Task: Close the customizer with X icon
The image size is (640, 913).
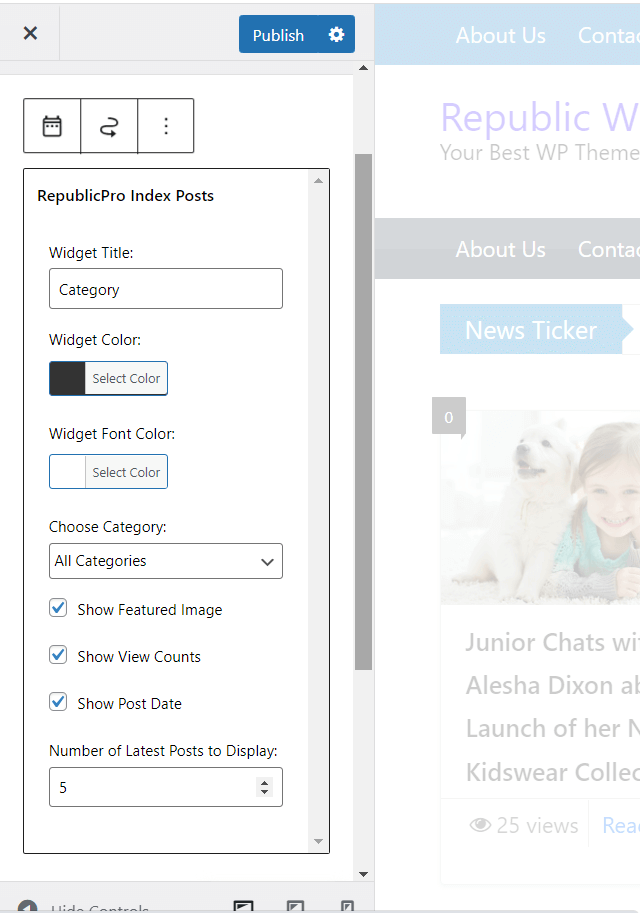Action: click(x=30, y=33)
